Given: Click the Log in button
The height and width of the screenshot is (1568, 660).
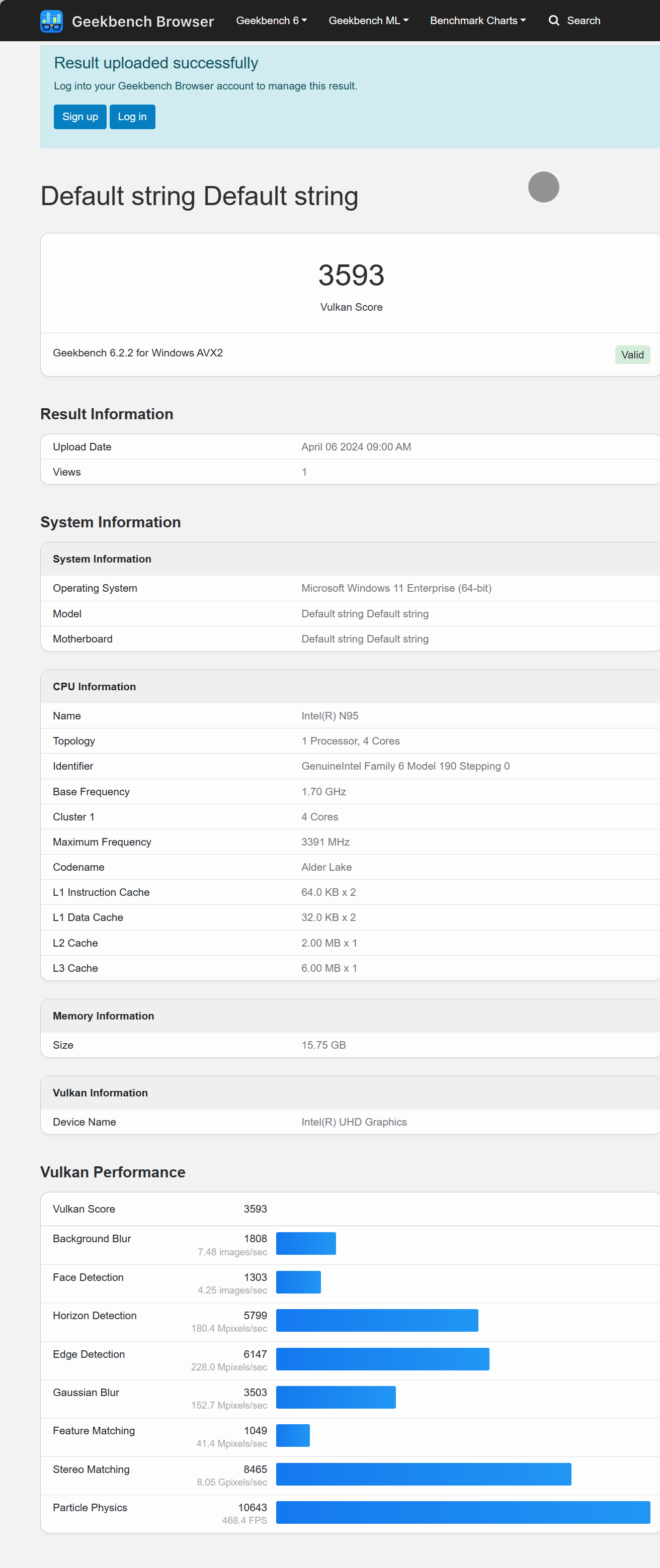Looking at the screenshot, I should [x=132, y=117].
